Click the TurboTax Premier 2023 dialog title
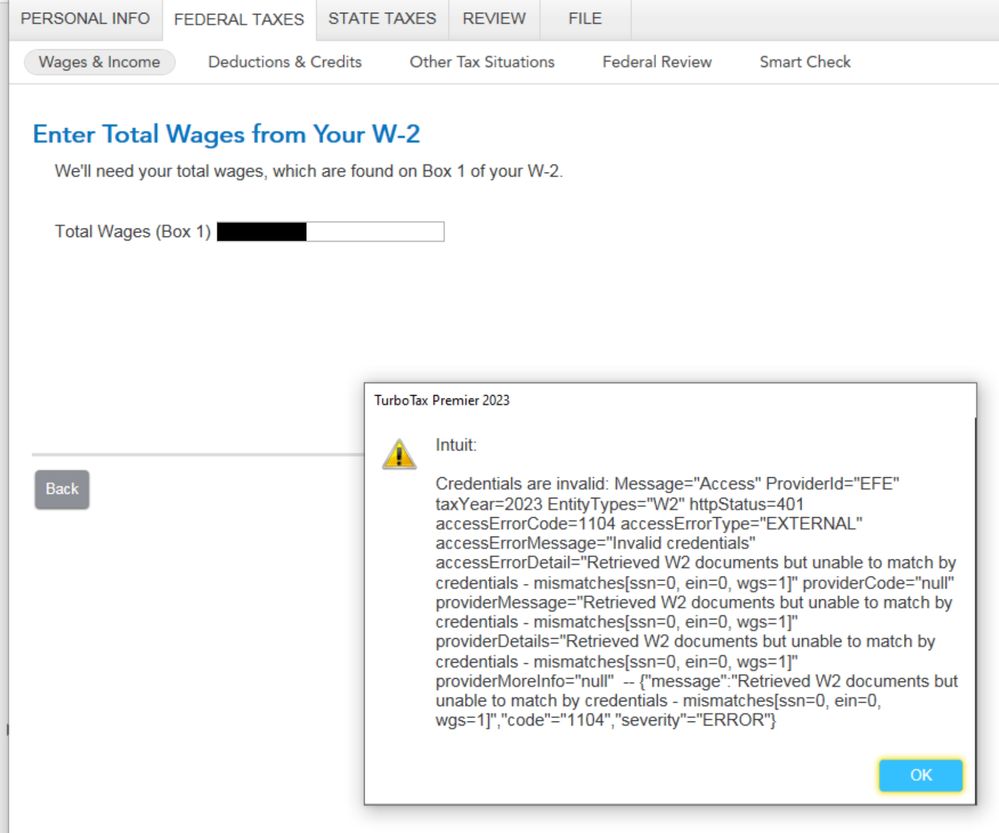 pyautogui.click(x=442, y=400)
